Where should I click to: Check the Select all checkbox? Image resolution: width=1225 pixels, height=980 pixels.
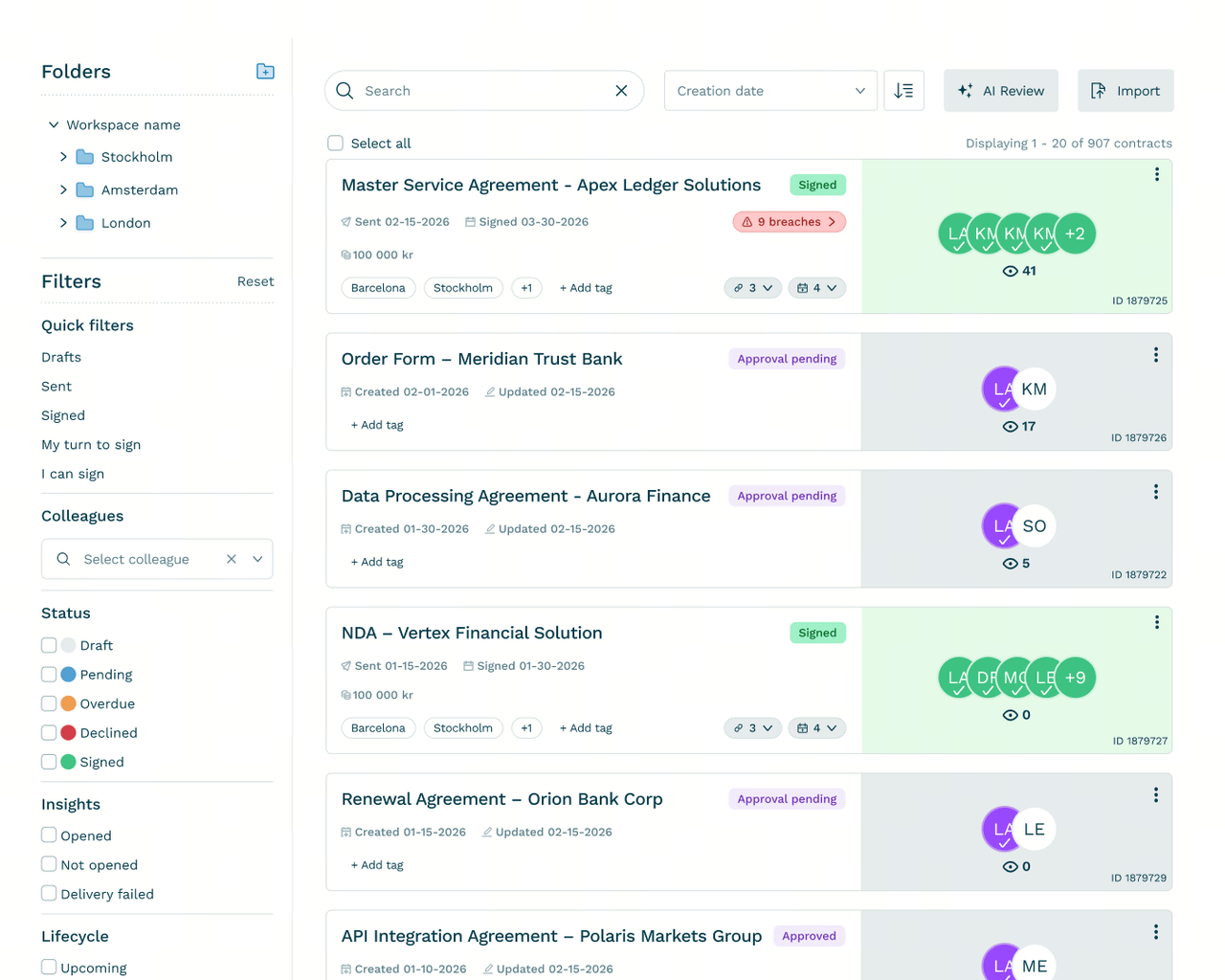(335, 144)
